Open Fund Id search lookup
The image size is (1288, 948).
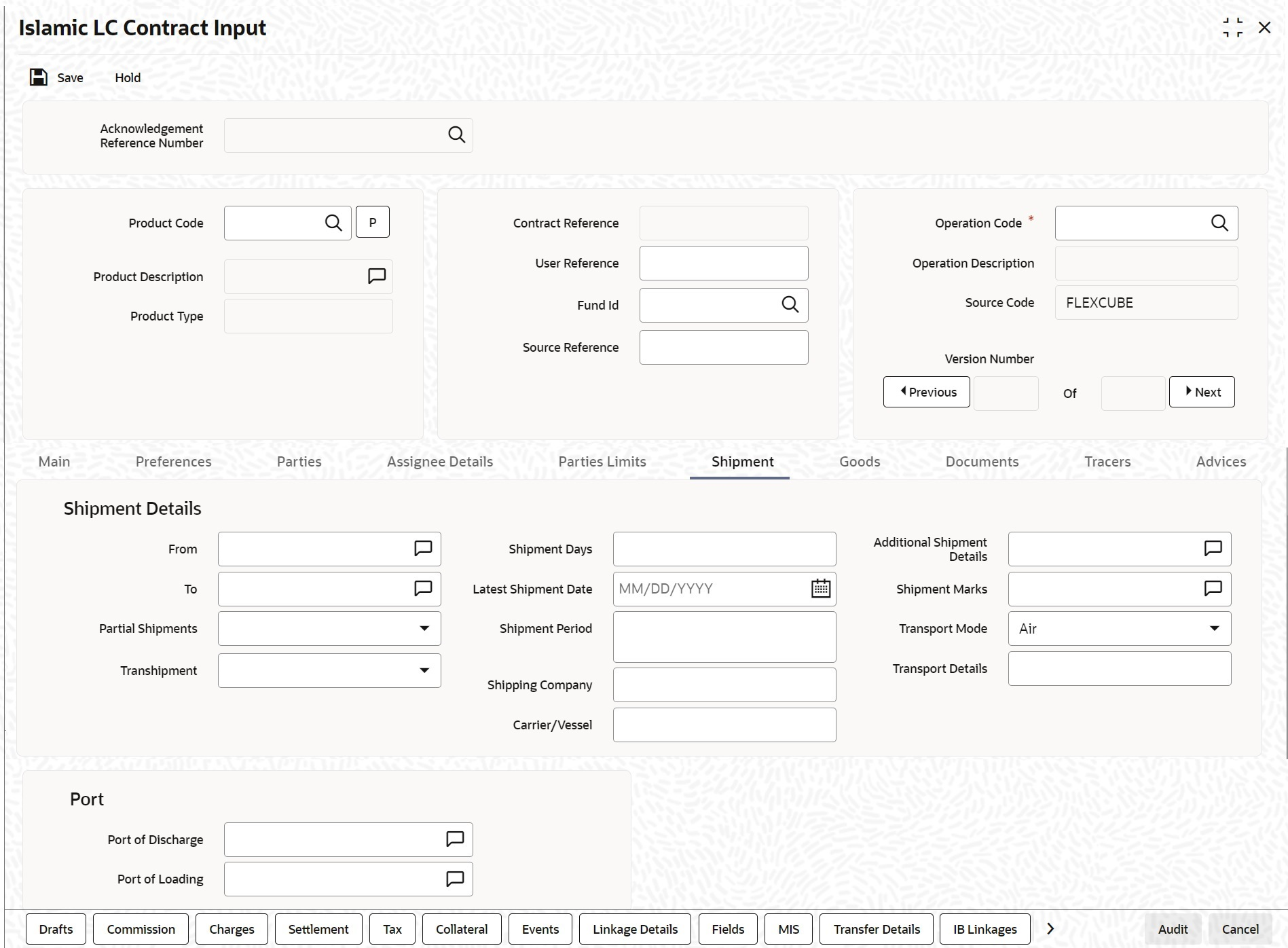[x=790, y=305]
